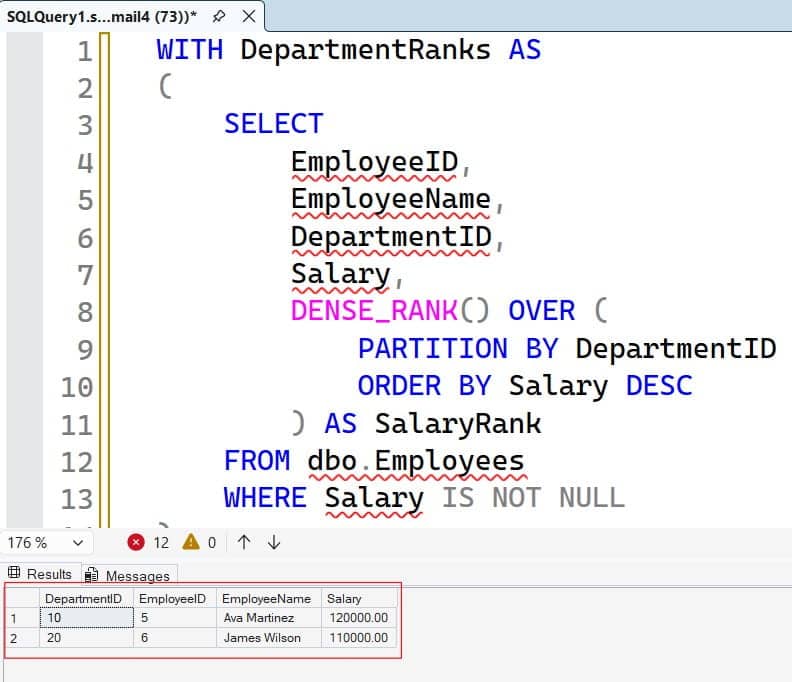
Task: Click the EmployeeName column header
Action: click(269, 599)
